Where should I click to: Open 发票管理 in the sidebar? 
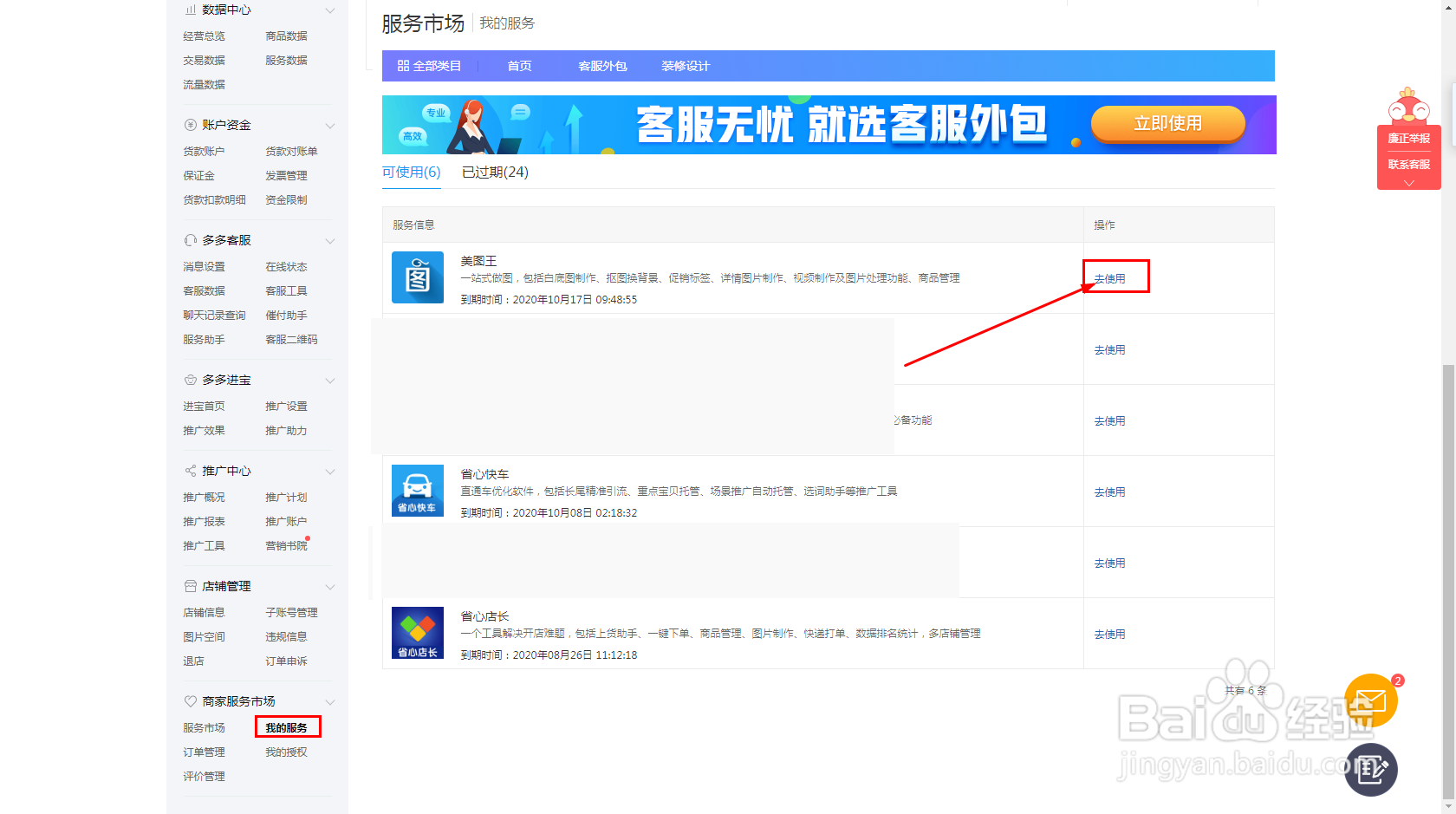(286, 175)
